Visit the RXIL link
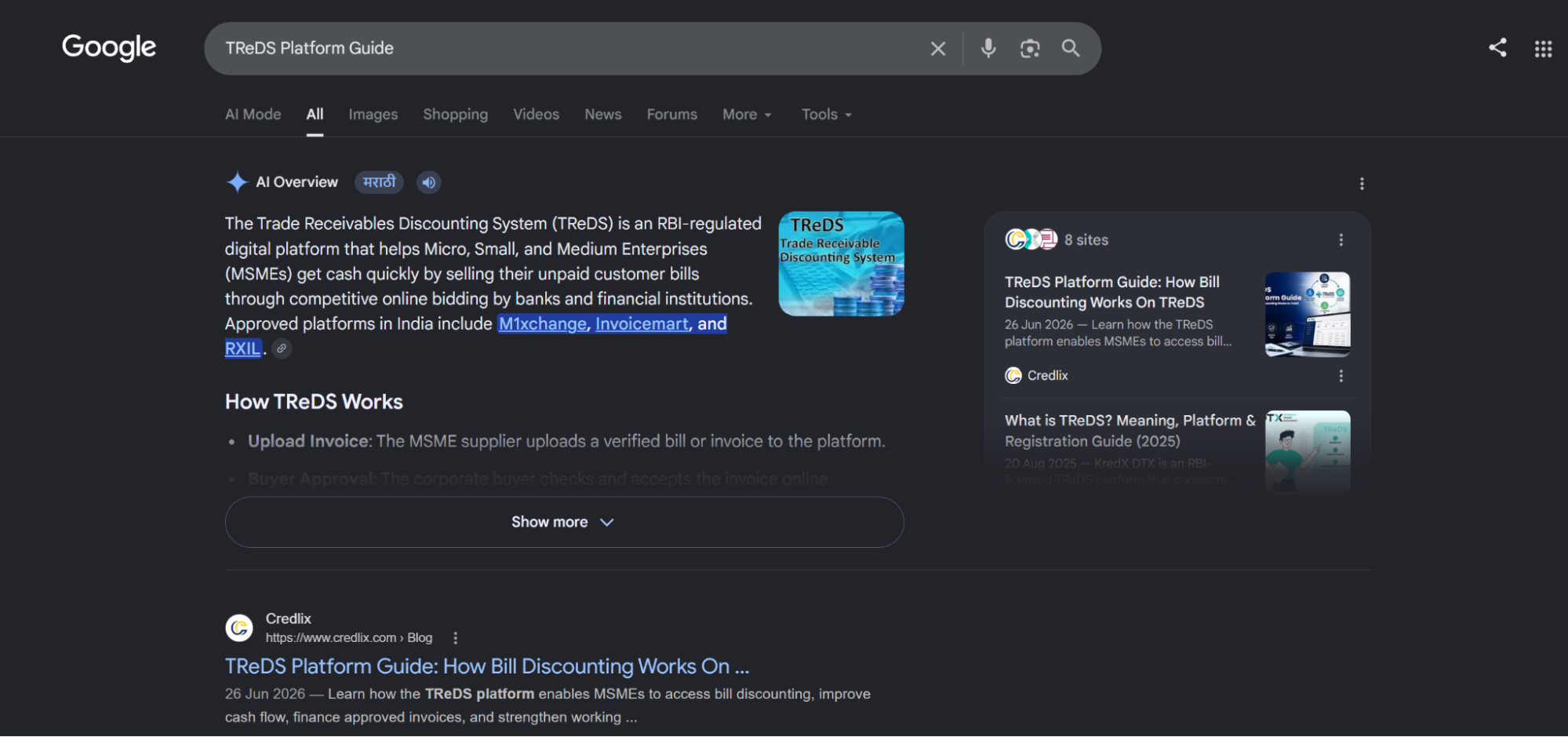This screenshot has width=1568, height=737. (x=242, y=348)
